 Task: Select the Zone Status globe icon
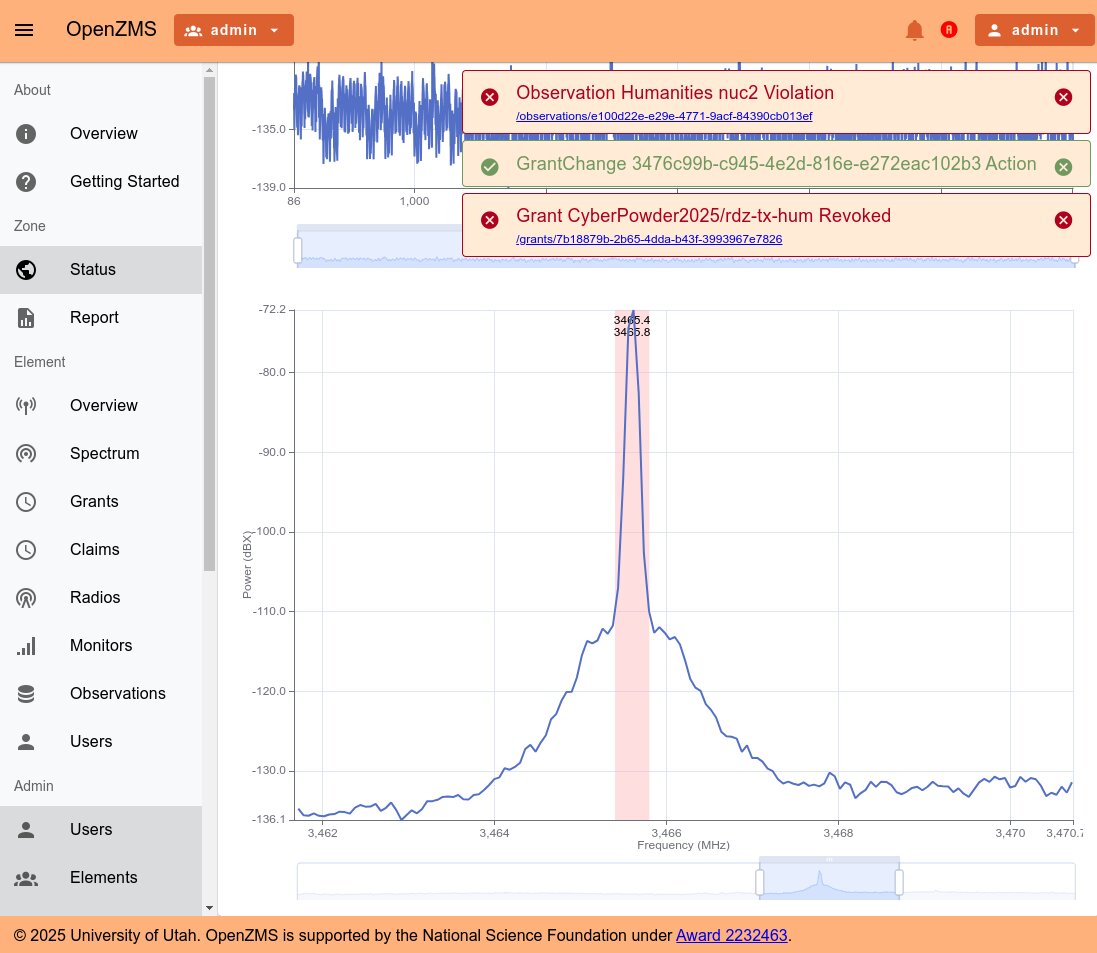pos(26,269)
